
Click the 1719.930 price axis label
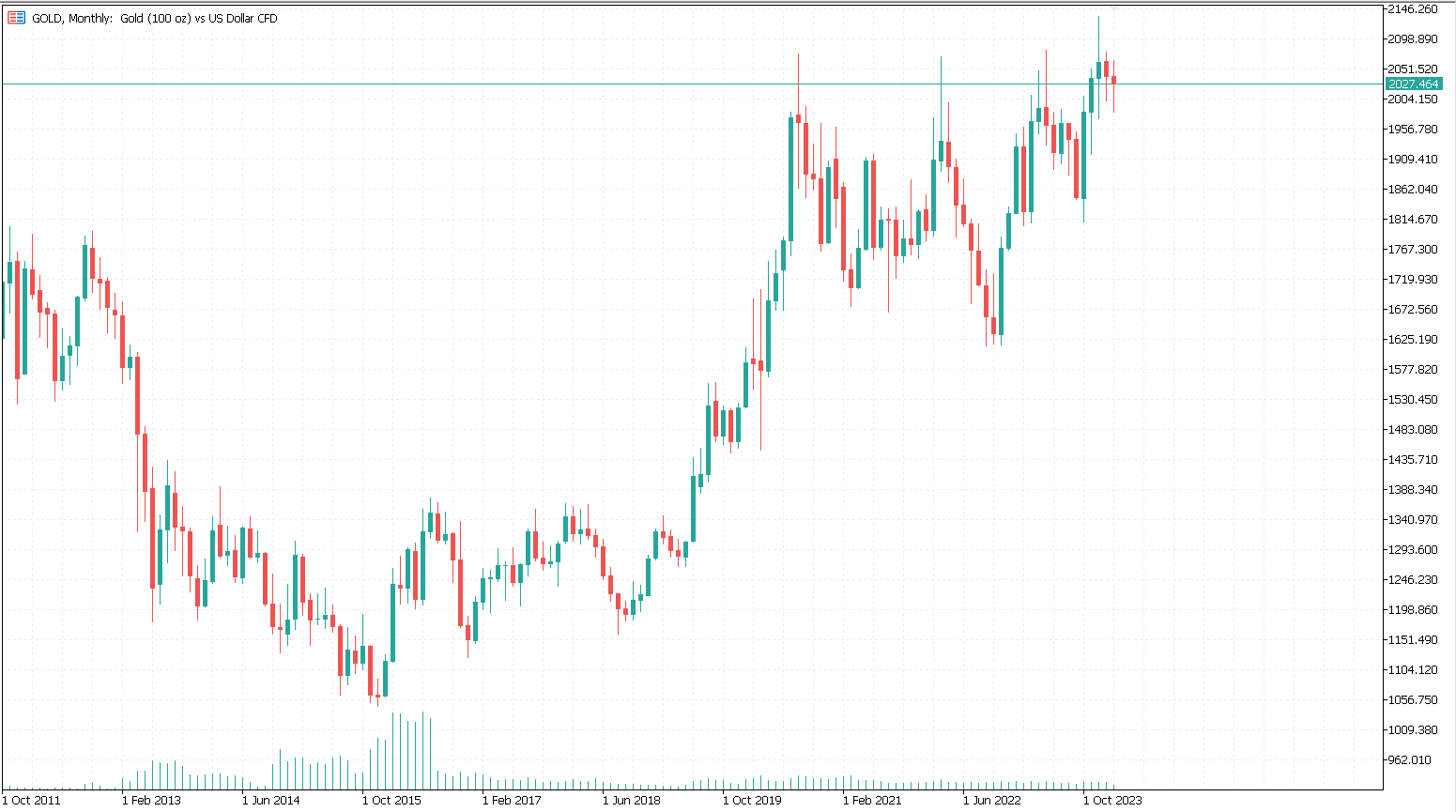click(x=1413, y=280)
